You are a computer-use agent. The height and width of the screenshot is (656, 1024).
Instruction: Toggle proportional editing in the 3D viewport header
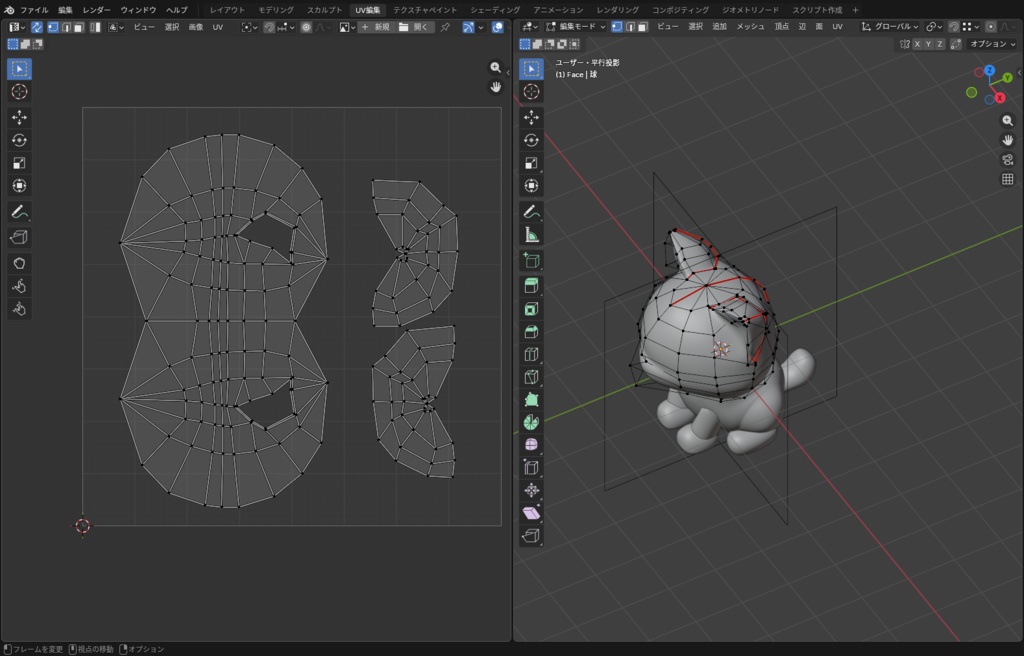click(990, 27)
